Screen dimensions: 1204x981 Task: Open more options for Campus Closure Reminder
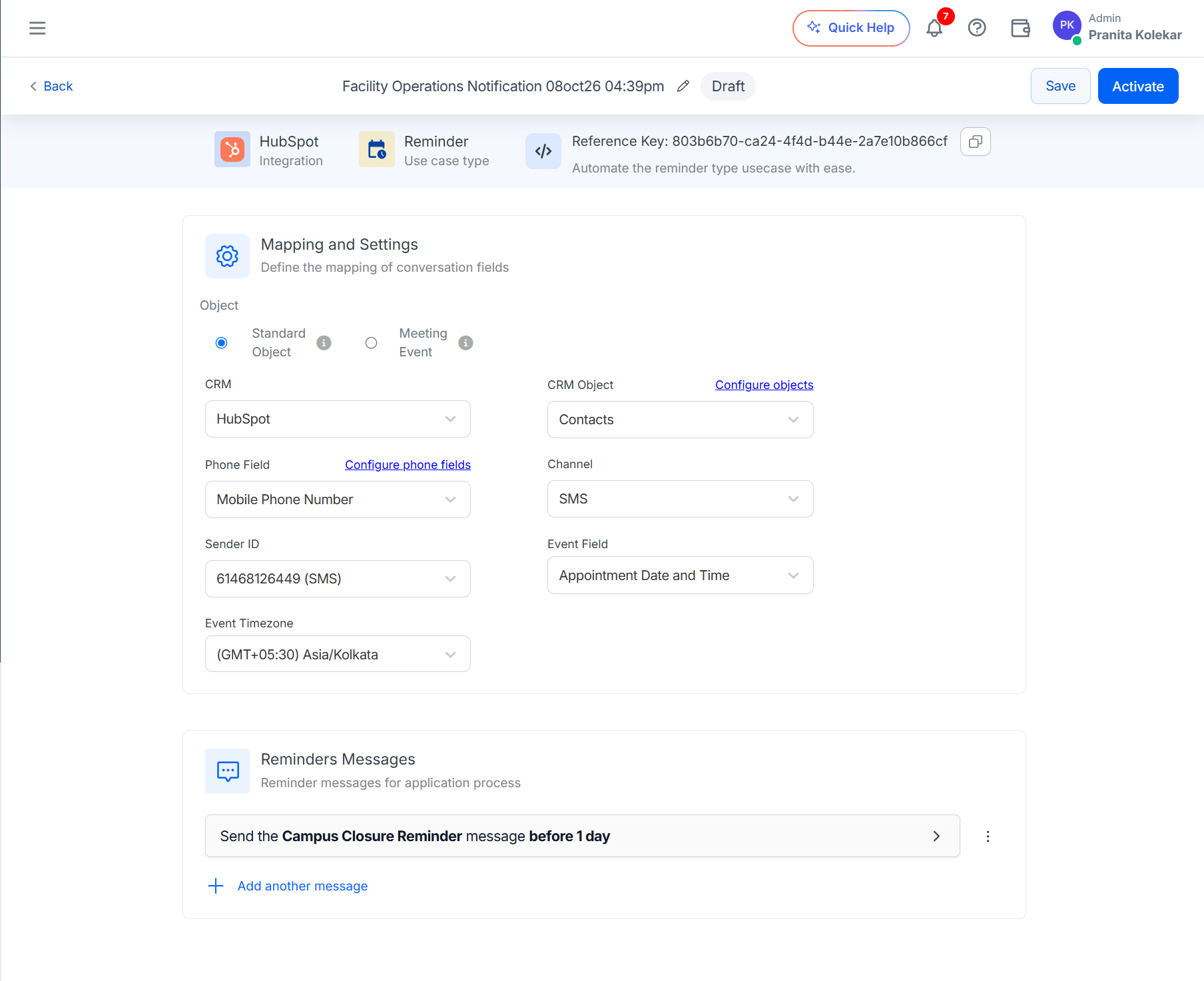coord(988,836)
